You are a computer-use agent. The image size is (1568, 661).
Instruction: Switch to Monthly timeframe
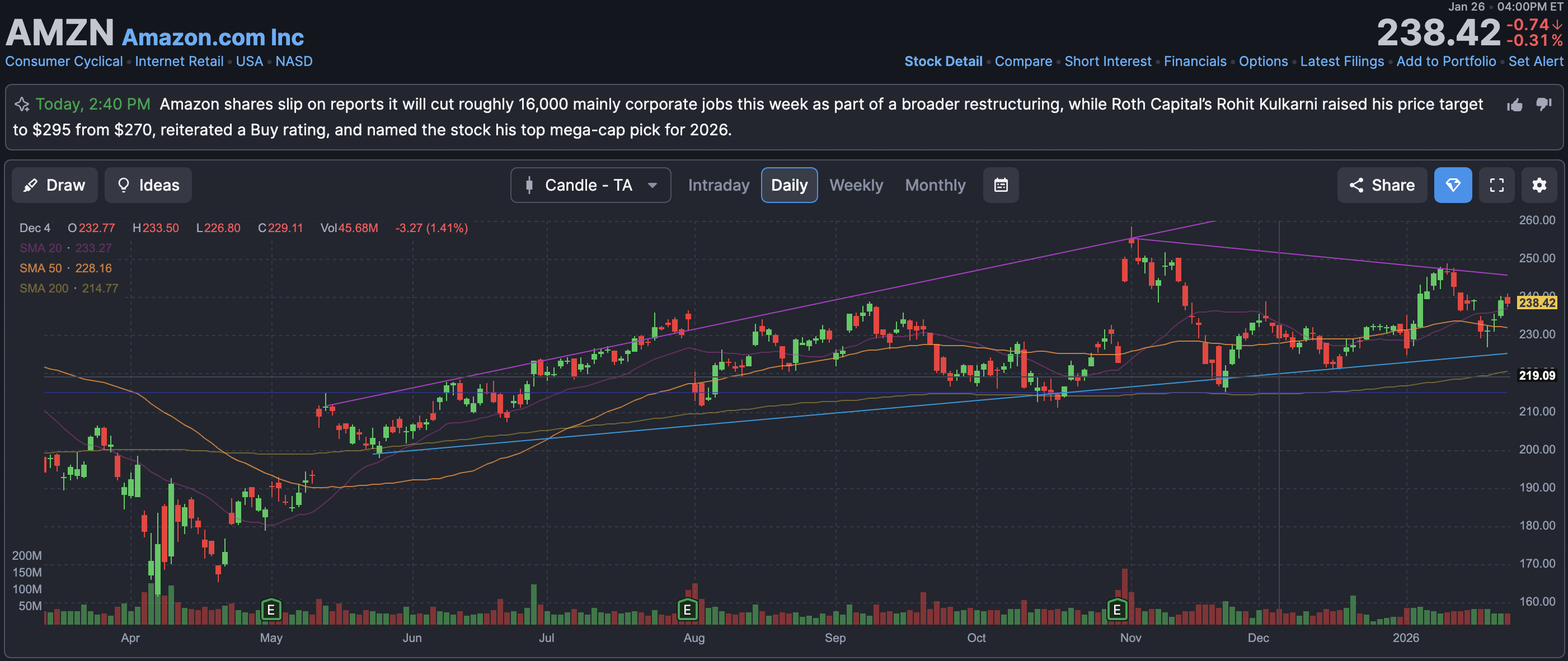(935, 185)
